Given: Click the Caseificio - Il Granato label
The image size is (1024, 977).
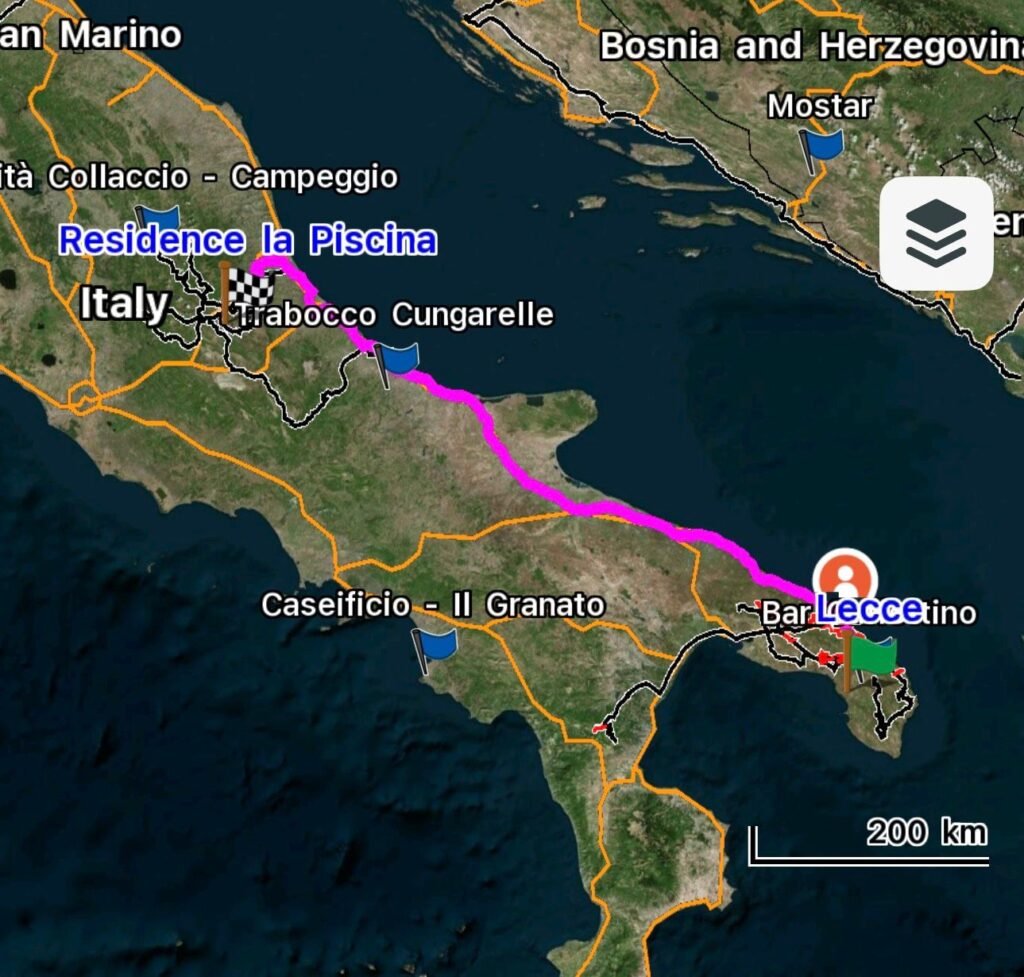Looking at the screenshot, I should tap(433, 604).
